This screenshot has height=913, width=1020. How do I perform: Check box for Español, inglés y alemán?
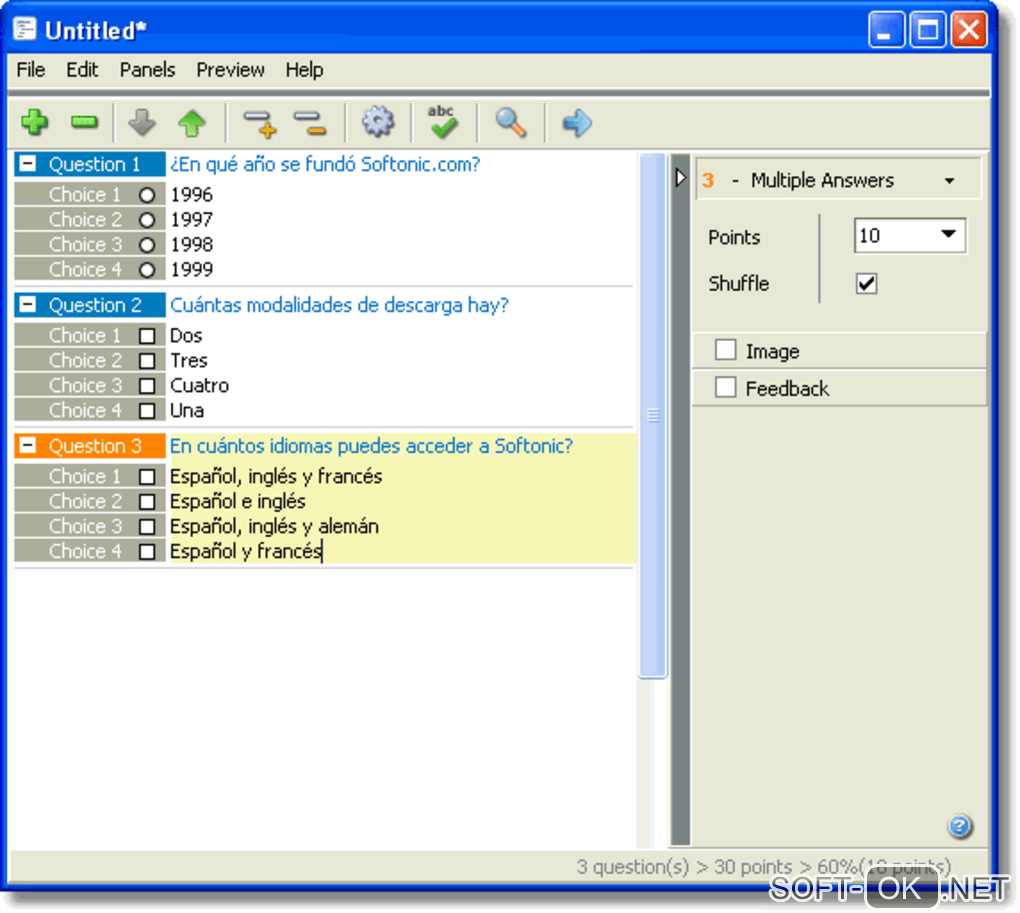click(x=147, y=526)
